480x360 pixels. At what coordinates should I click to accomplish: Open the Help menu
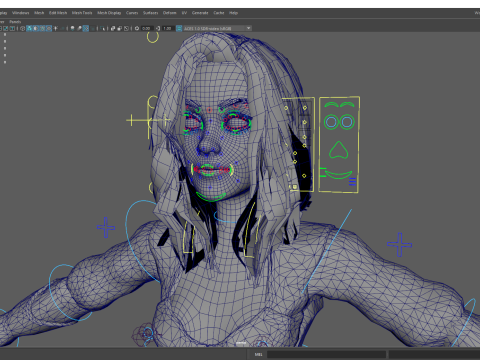pyautogui.click(x=233, y=13)
